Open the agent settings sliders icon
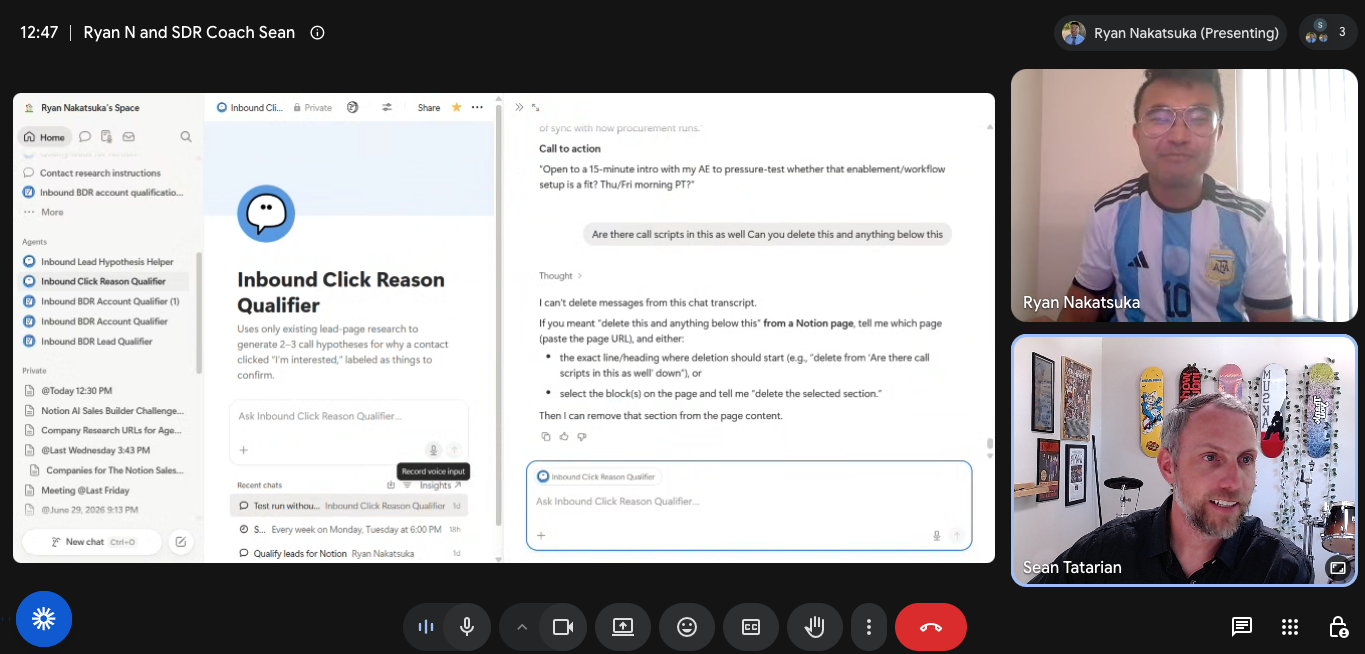This screenshot has width=1365, height=654. point(387,107)
